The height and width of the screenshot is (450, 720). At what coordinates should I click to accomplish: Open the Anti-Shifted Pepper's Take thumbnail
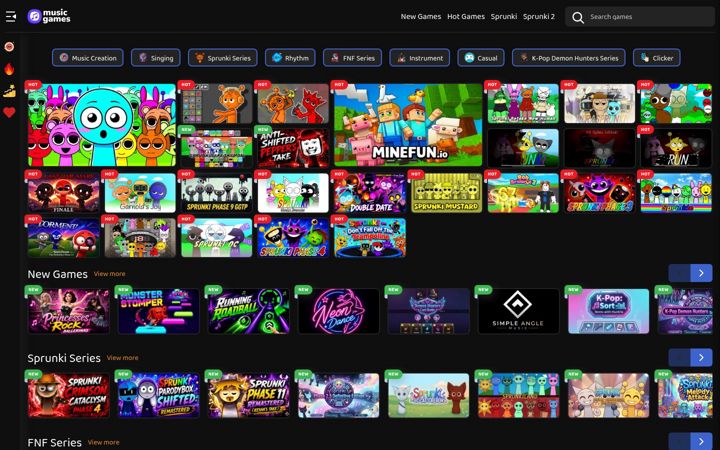(293, 147)
